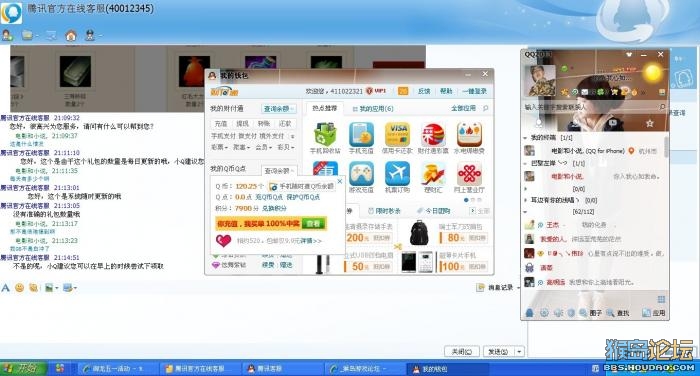The width and height of the screenshot is (700, 376).
Task: Click the black backpack product thumbnail
Action: coord(419,233)
